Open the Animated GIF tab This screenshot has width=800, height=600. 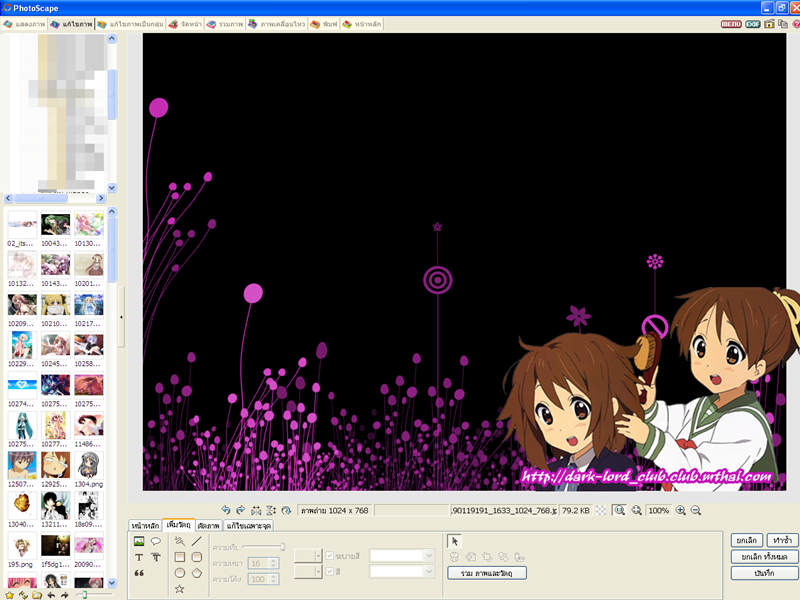click(x=277, y=24)
